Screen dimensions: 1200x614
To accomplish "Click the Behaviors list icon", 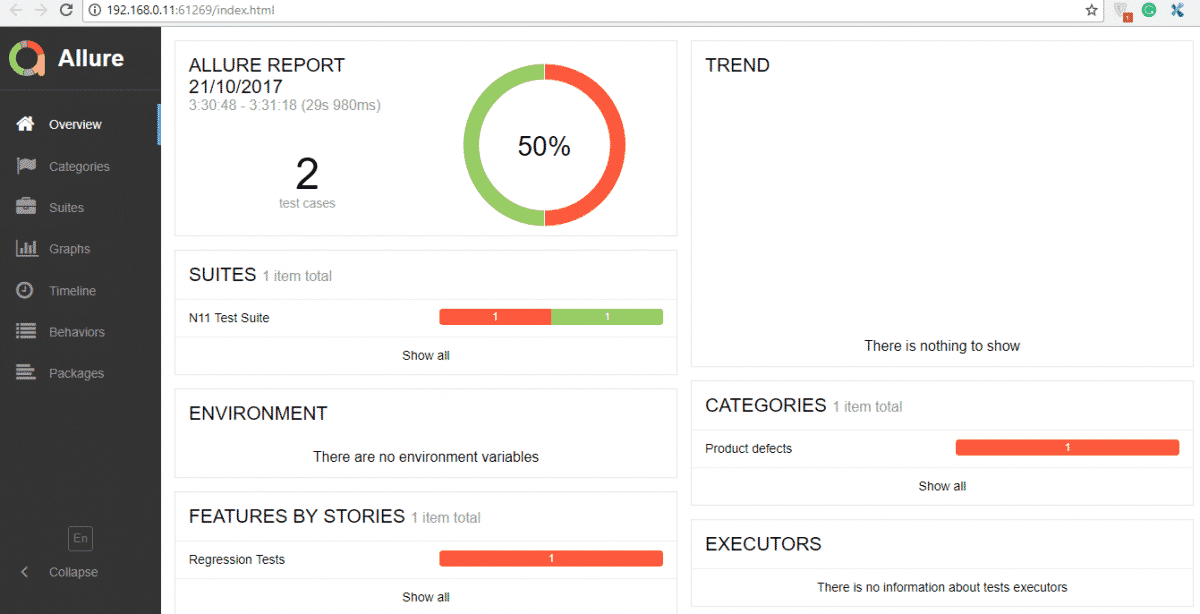I will point(26,331).
